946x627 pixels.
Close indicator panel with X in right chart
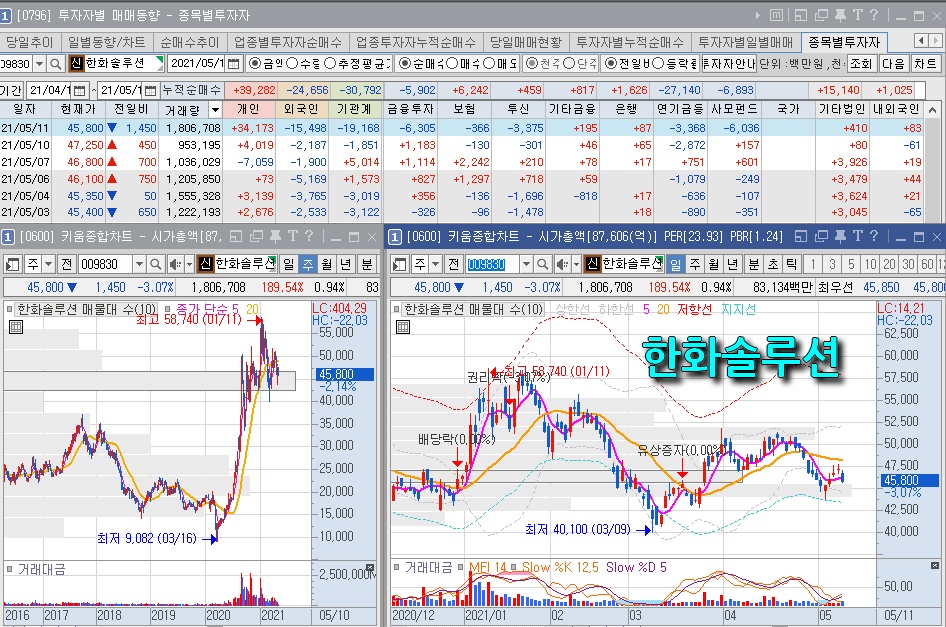coord(935,565)
